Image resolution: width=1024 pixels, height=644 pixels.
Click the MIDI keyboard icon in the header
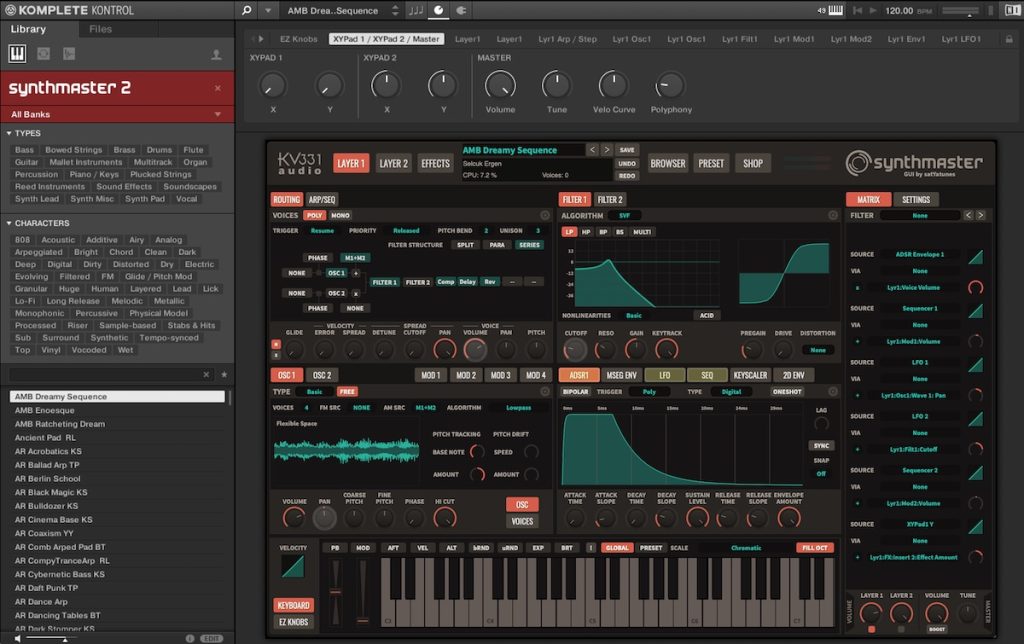click(835, 10)
